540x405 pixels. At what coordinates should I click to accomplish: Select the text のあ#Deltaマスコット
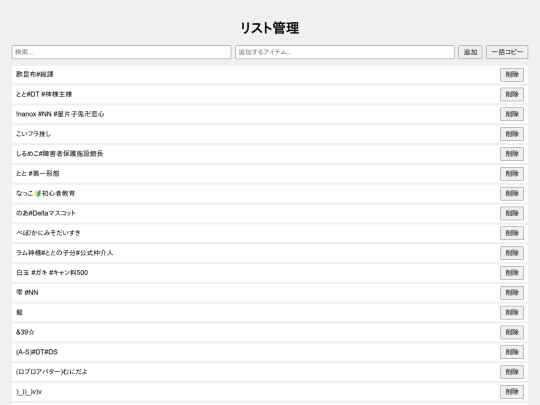[x=46, y=213]
